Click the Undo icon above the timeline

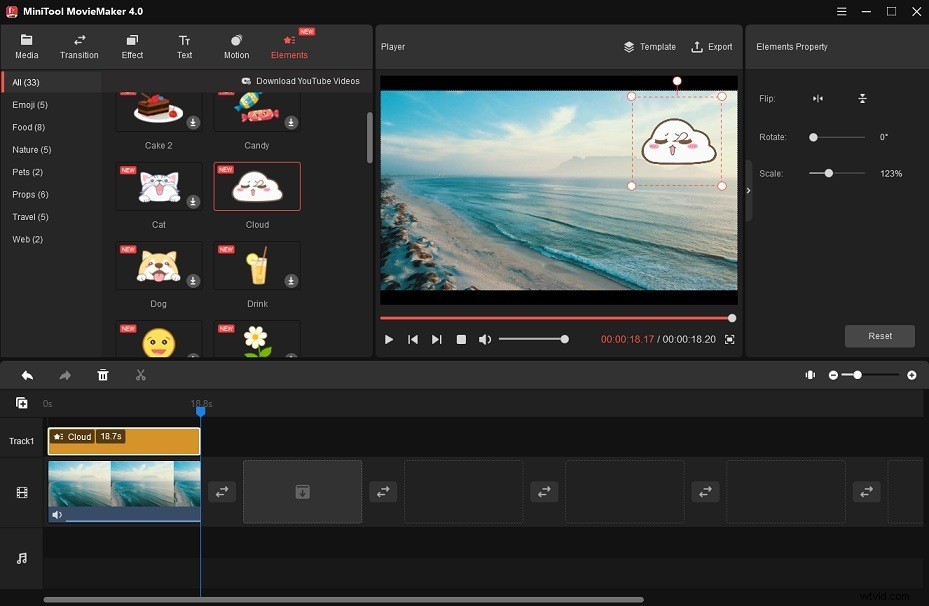click(27, 375)
